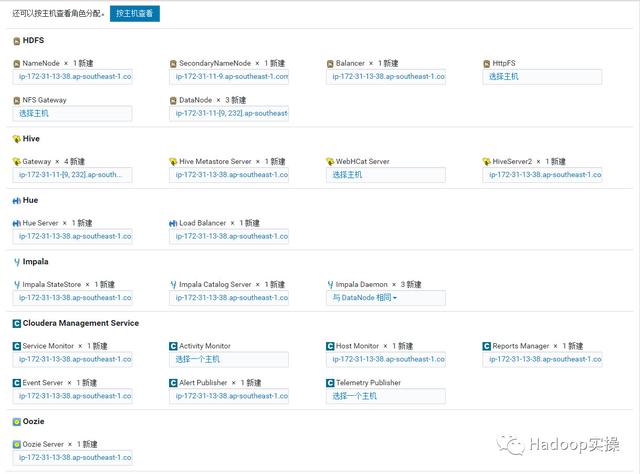Click the HttpFS role icon
The width and height of the screenshot is (640, 474).
point(487,64)
